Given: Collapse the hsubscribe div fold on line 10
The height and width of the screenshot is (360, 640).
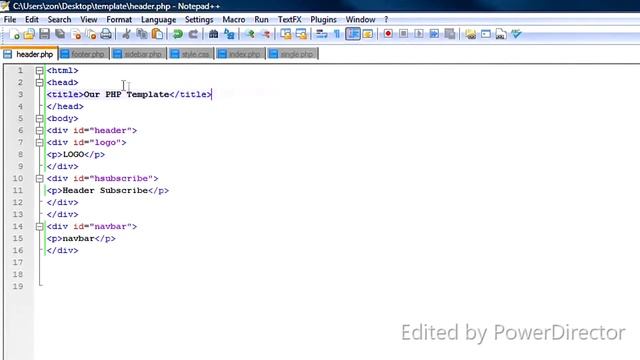Looking at the screenshot, I should [x=40, y=178].
